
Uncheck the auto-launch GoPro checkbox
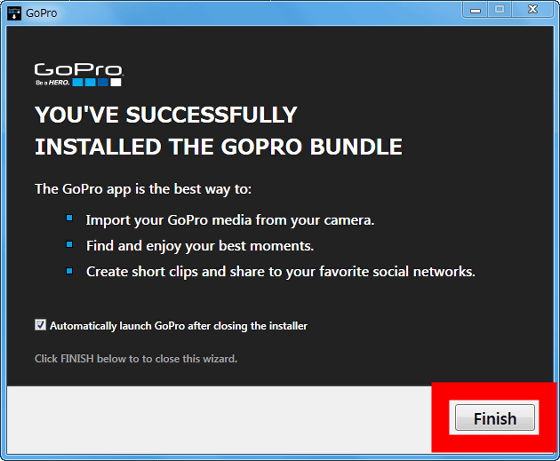coord(40,325)
